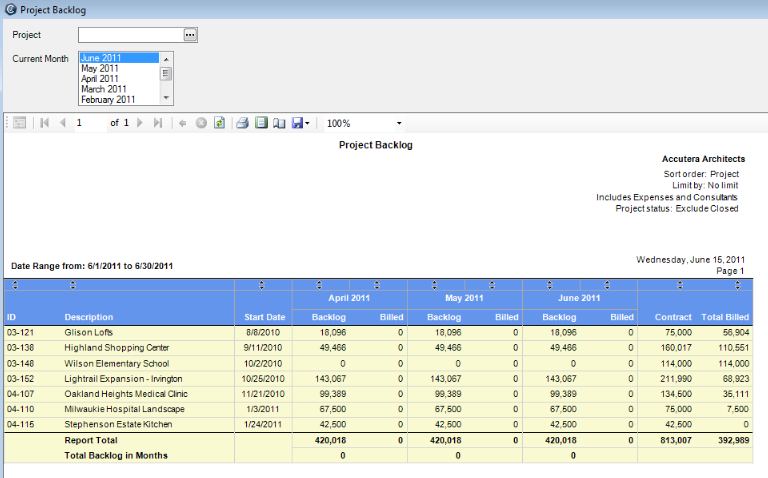
Task: Switch to print layout view
Action: pos(261,123)
